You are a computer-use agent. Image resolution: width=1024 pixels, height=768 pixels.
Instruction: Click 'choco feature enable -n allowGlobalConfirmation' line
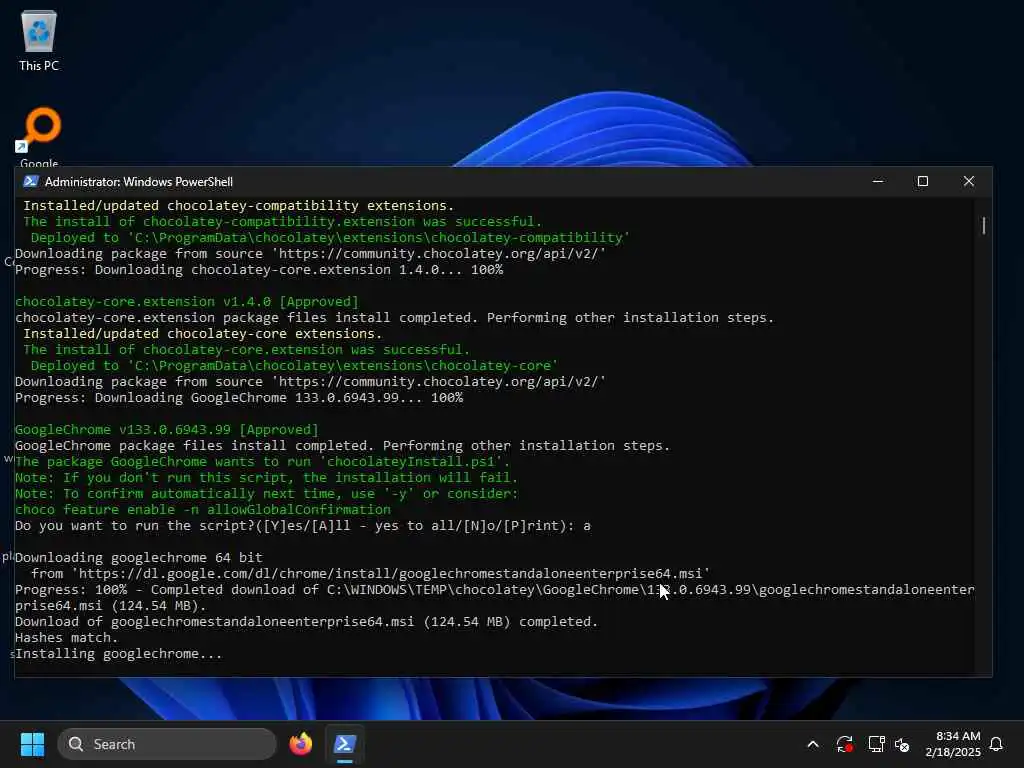(x=202, y=509)
